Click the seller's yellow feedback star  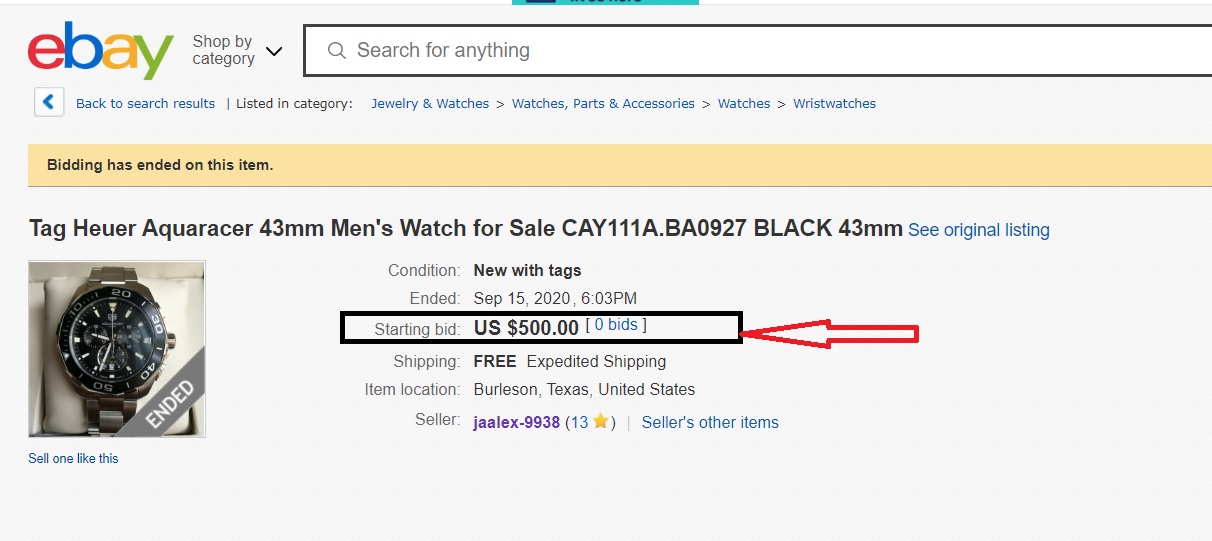(600, 422)
